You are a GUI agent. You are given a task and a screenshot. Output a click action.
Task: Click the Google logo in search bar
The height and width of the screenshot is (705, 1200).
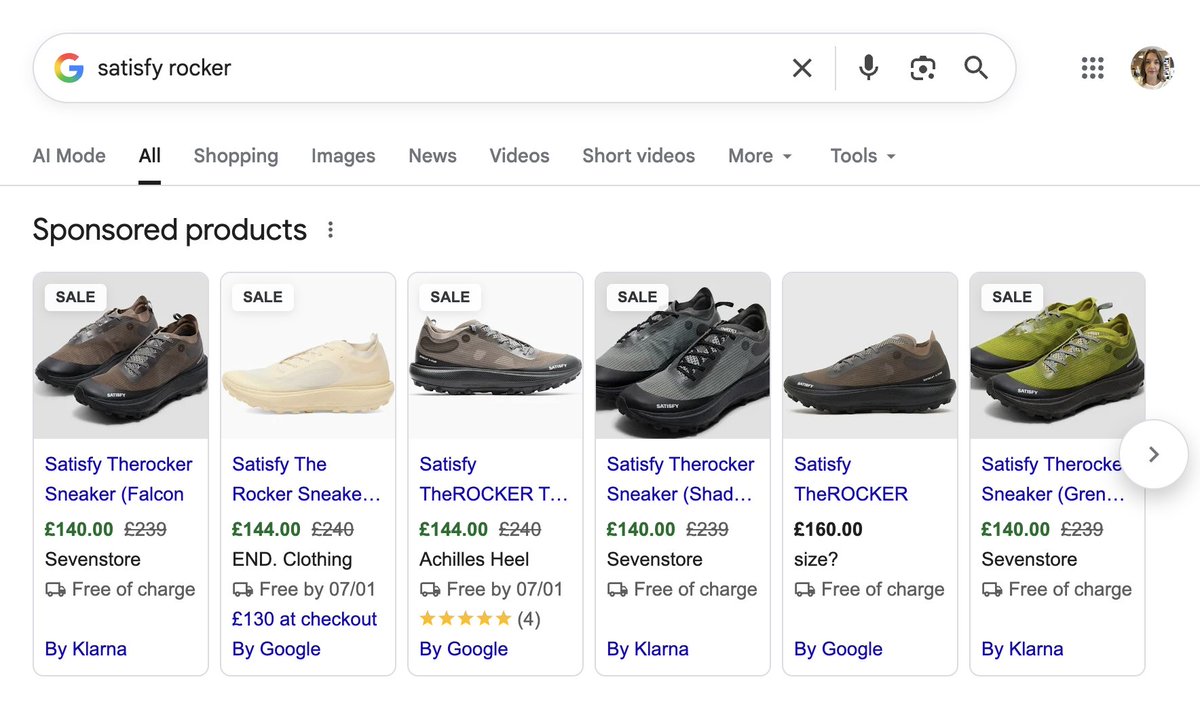tap(69, 68)
